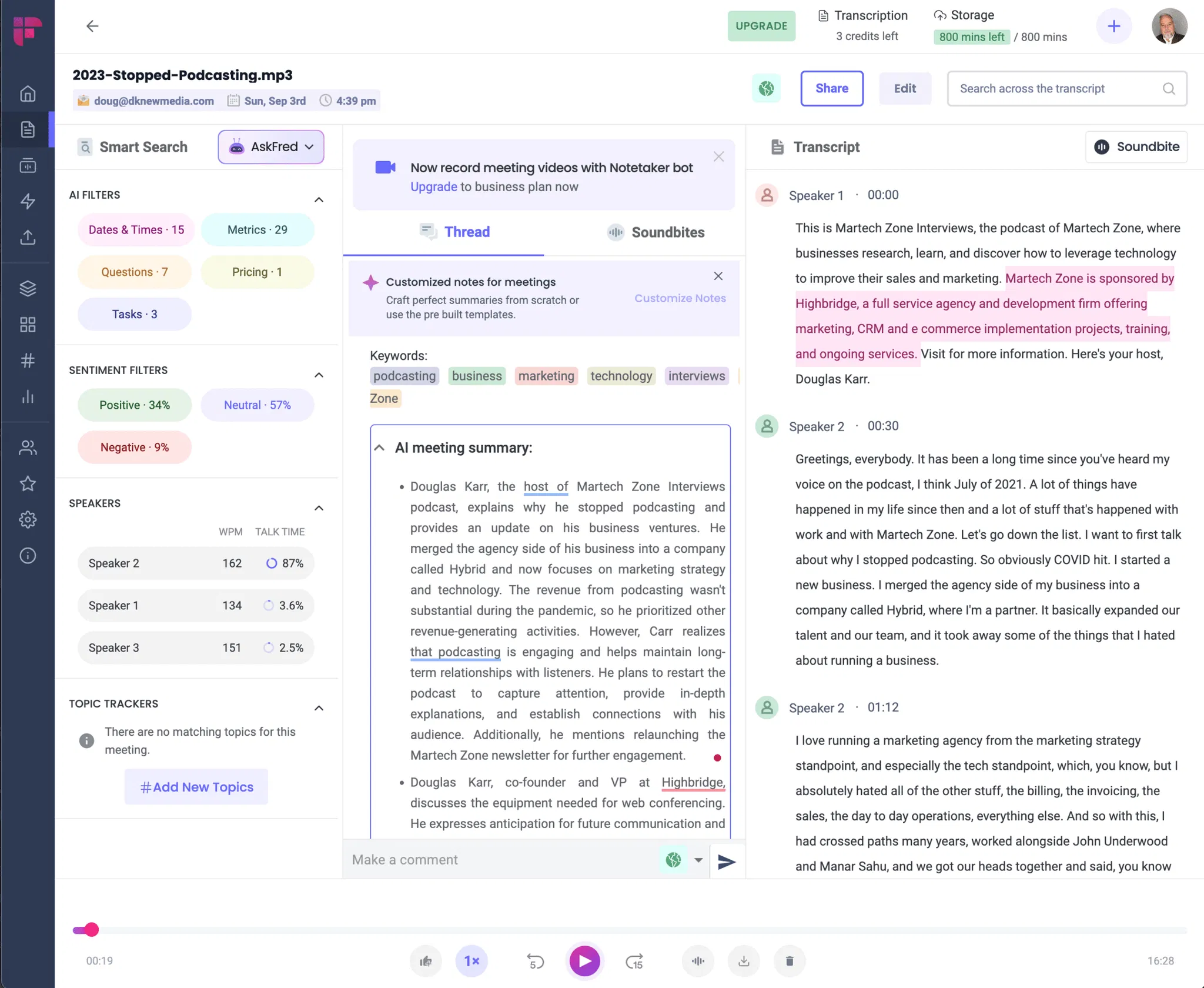Toggle the Positive 34% sentiment filter

click(x=134, y=405)
